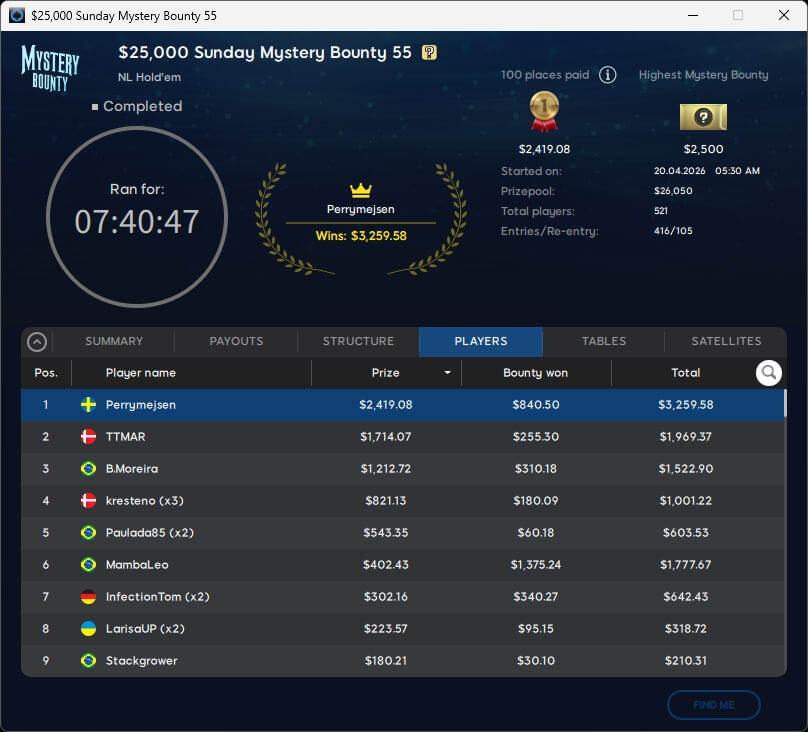Image resolution: width=808 pixels, height=732 pixels.
Task: Click the Mystery Bounty logo
Action: (x=50, y=67)
